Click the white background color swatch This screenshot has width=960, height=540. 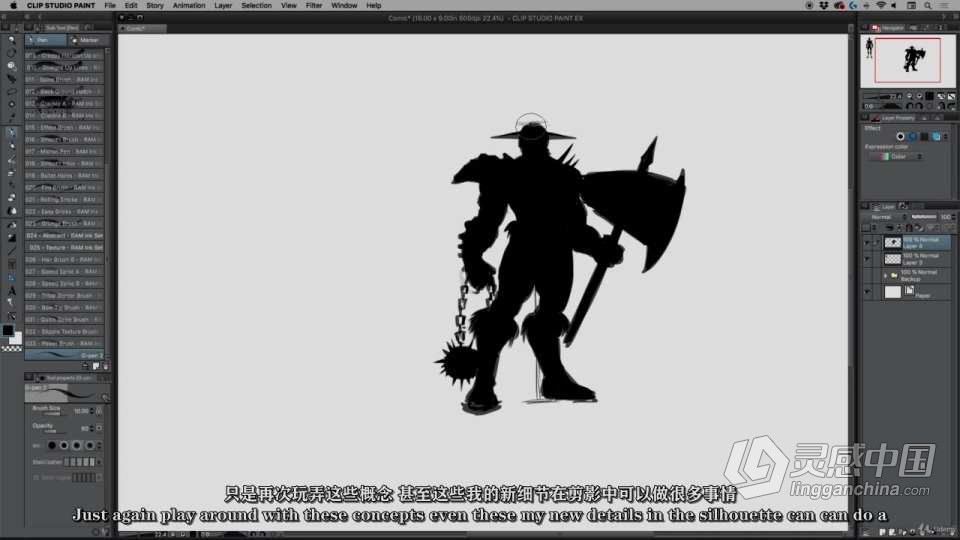coord(17,339)
